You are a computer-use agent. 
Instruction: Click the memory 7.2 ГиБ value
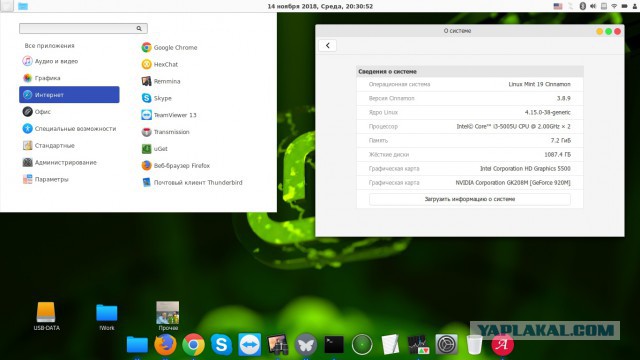pyautogui.click(x=560, y=140)
